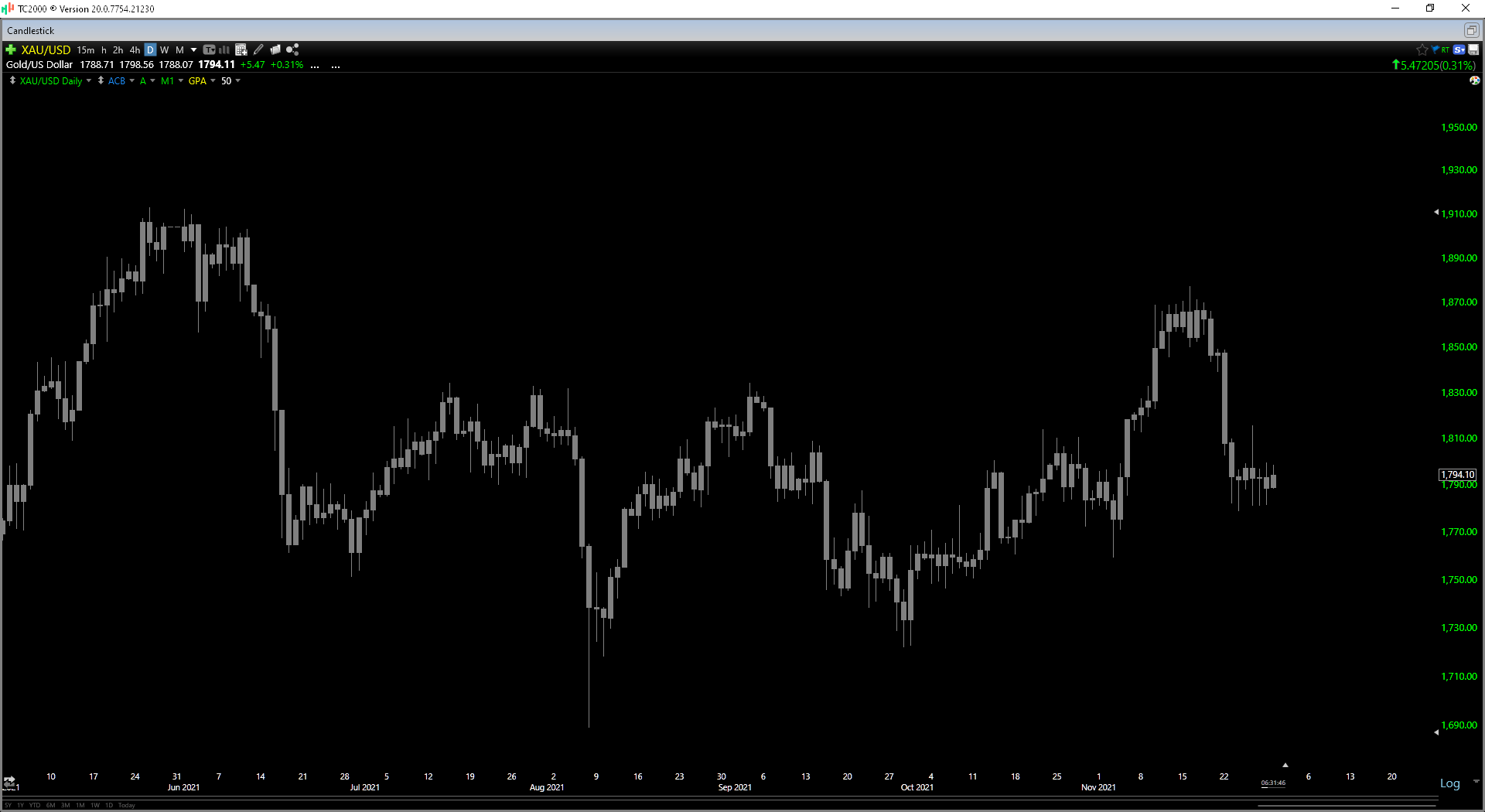Toggle the Log scale button

1450,783
